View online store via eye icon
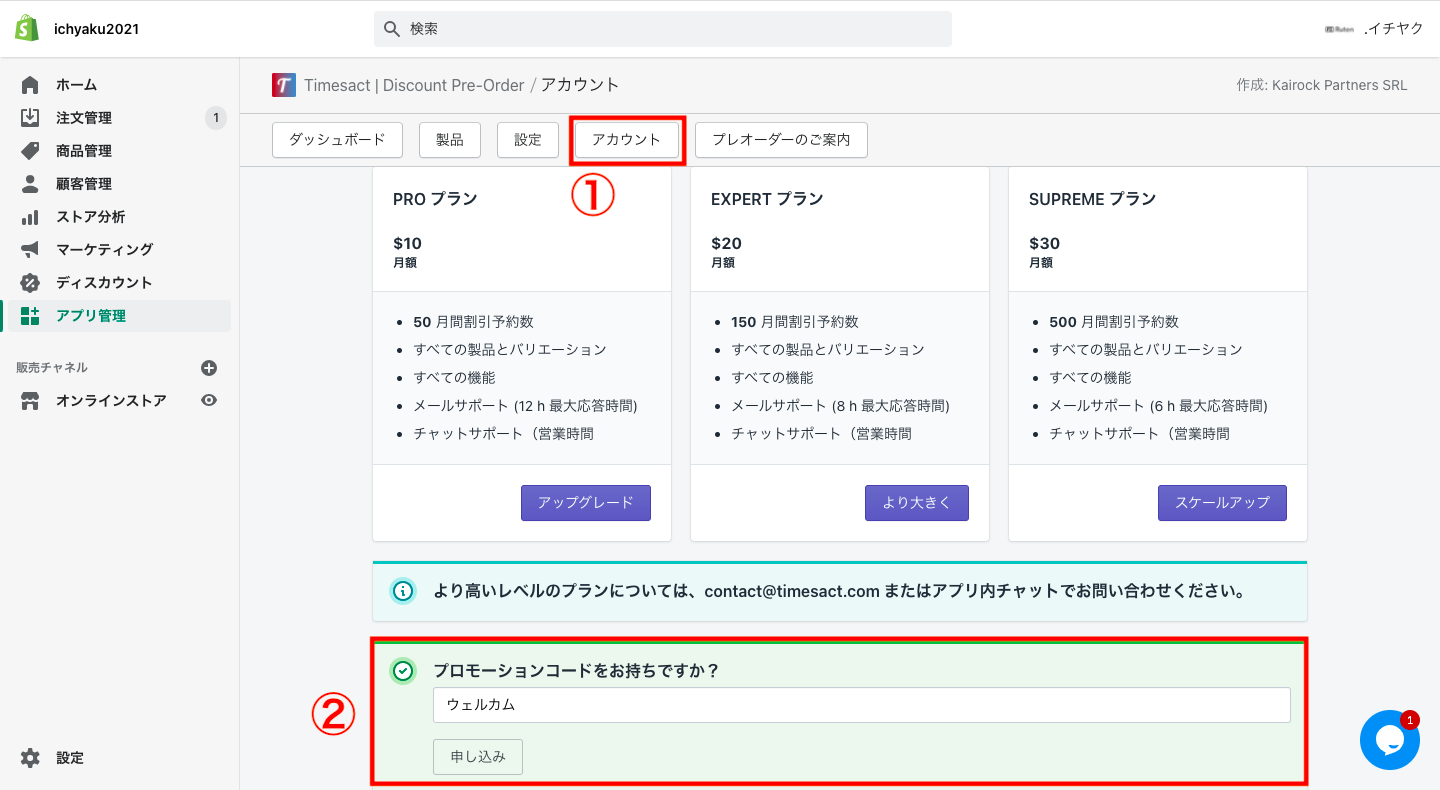1440x790 pixels. [x=209, y=400]
